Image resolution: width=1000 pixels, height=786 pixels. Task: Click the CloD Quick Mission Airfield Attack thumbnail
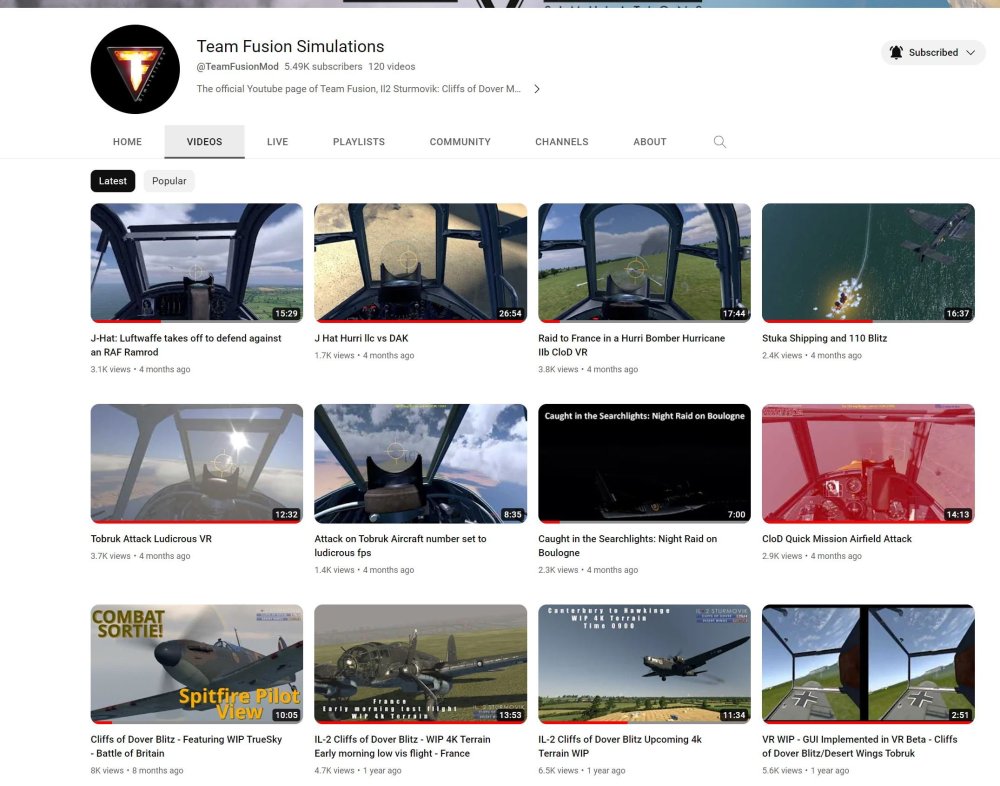868,463
